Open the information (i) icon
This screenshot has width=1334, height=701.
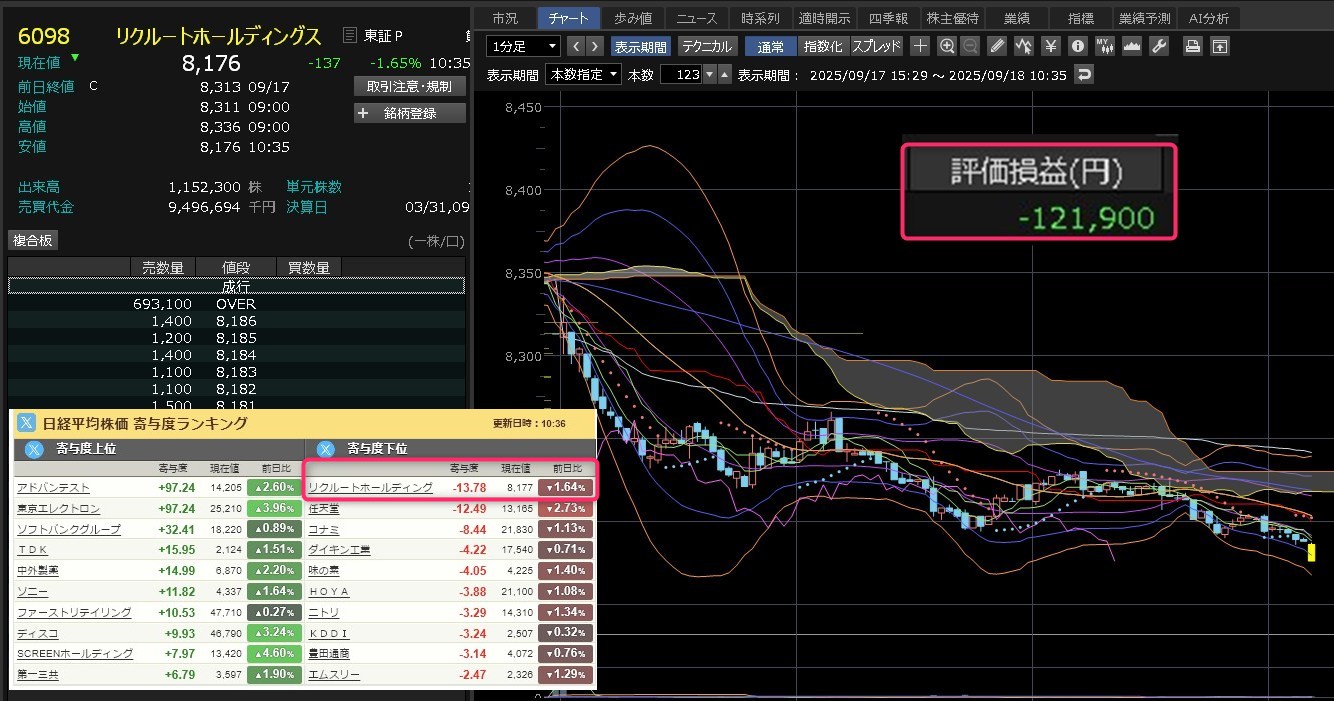click(1078, 46)
